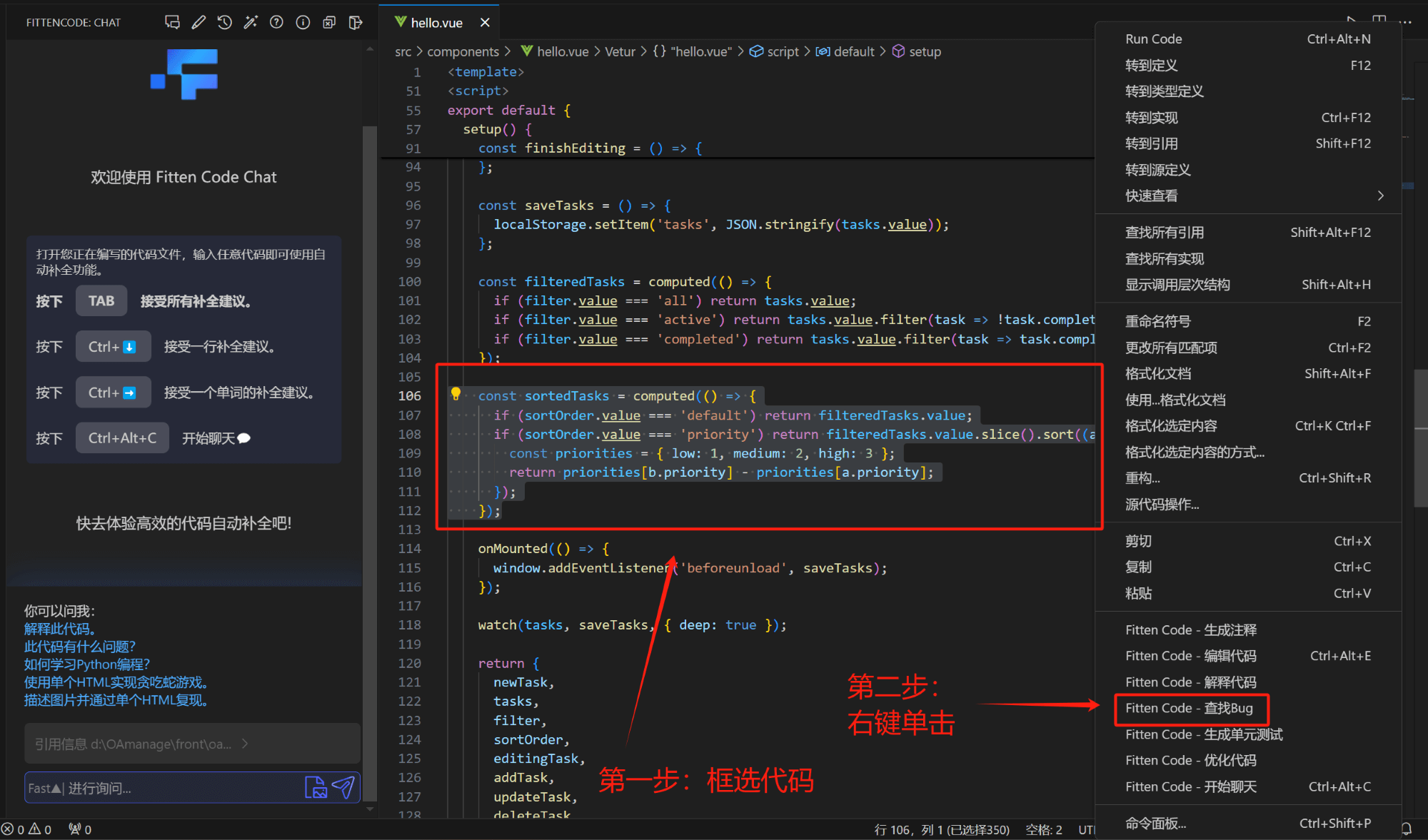This screenshot has height=840, width=1428.
Task: Click line number 114 in the gutter
Action: tap(410, 549)
